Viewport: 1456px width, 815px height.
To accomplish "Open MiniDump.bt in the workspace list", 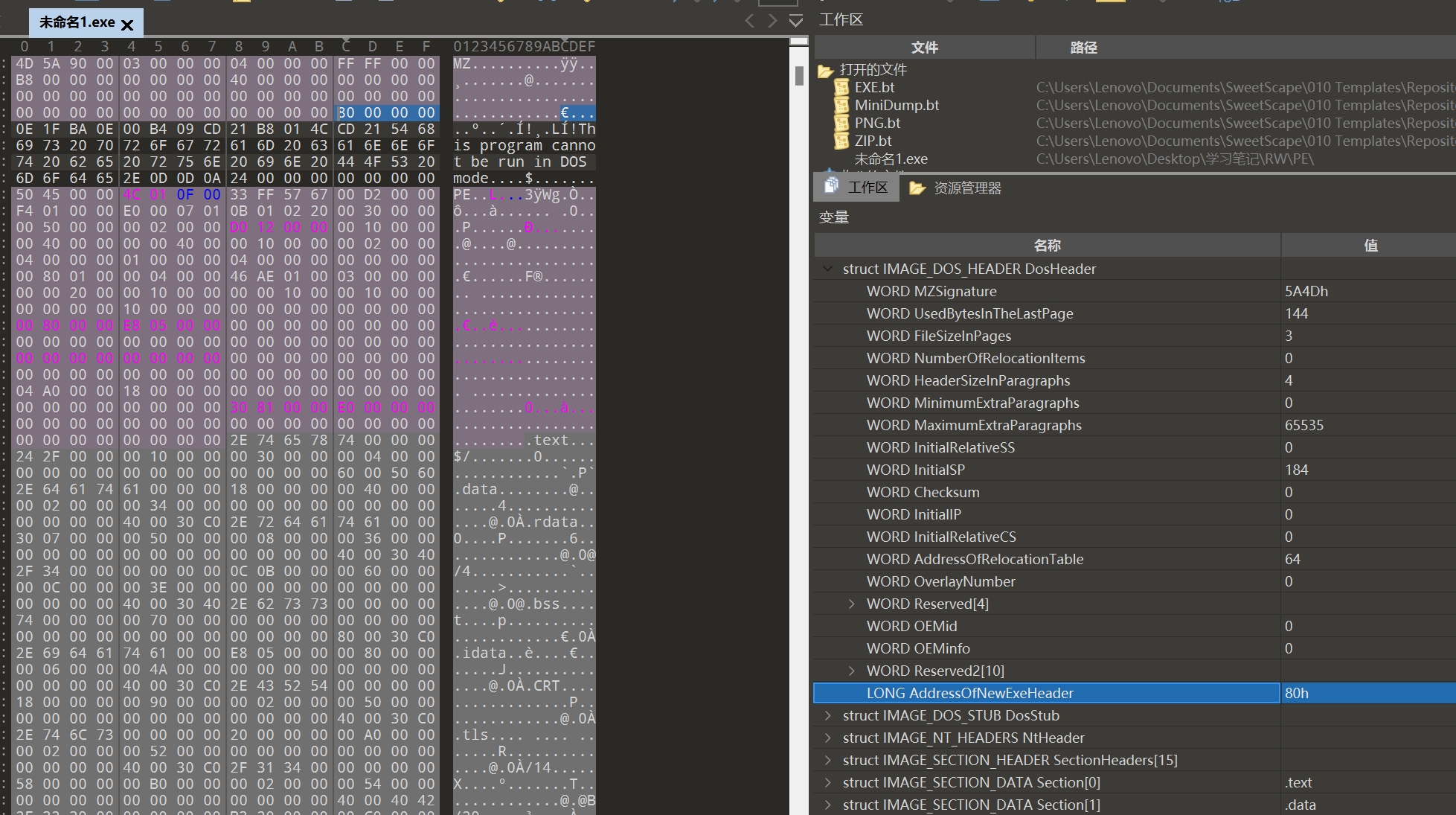I will pyautogui.click(x=897, y=105).
